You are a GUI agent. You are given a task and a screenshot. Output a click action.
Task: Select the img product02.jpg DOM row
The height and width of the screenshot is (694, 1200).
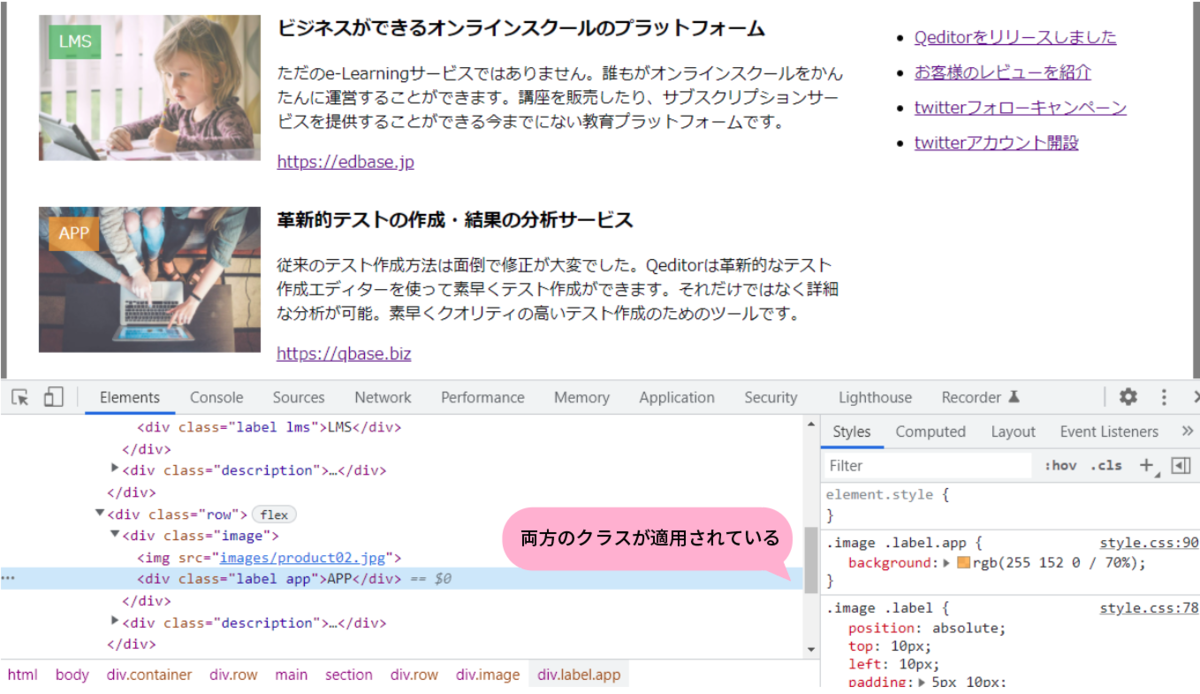[269, 557]
